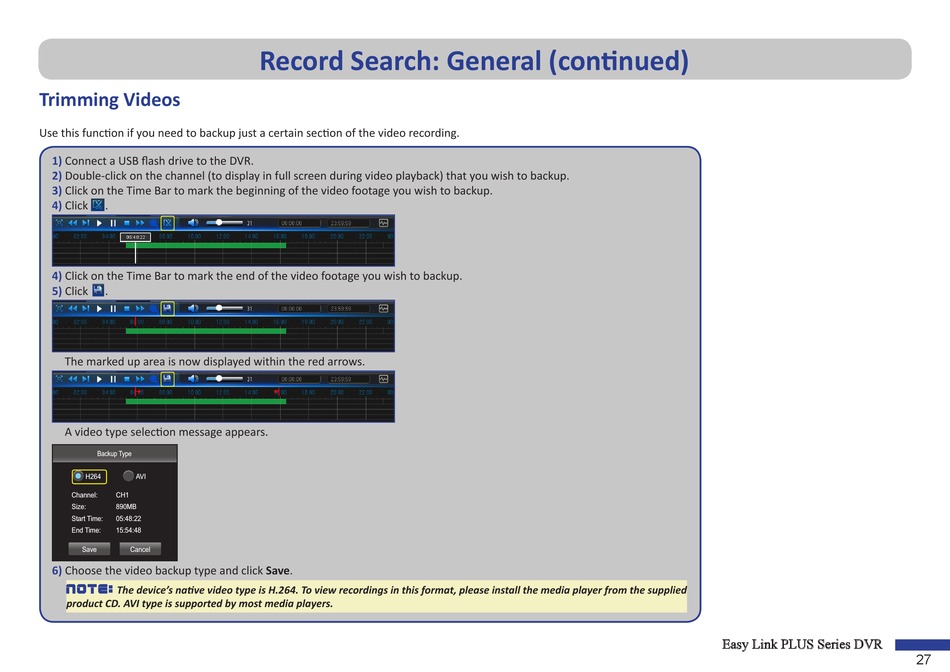
Task: Play video above single red marker timeline
Action: click(x=99, y=308)
